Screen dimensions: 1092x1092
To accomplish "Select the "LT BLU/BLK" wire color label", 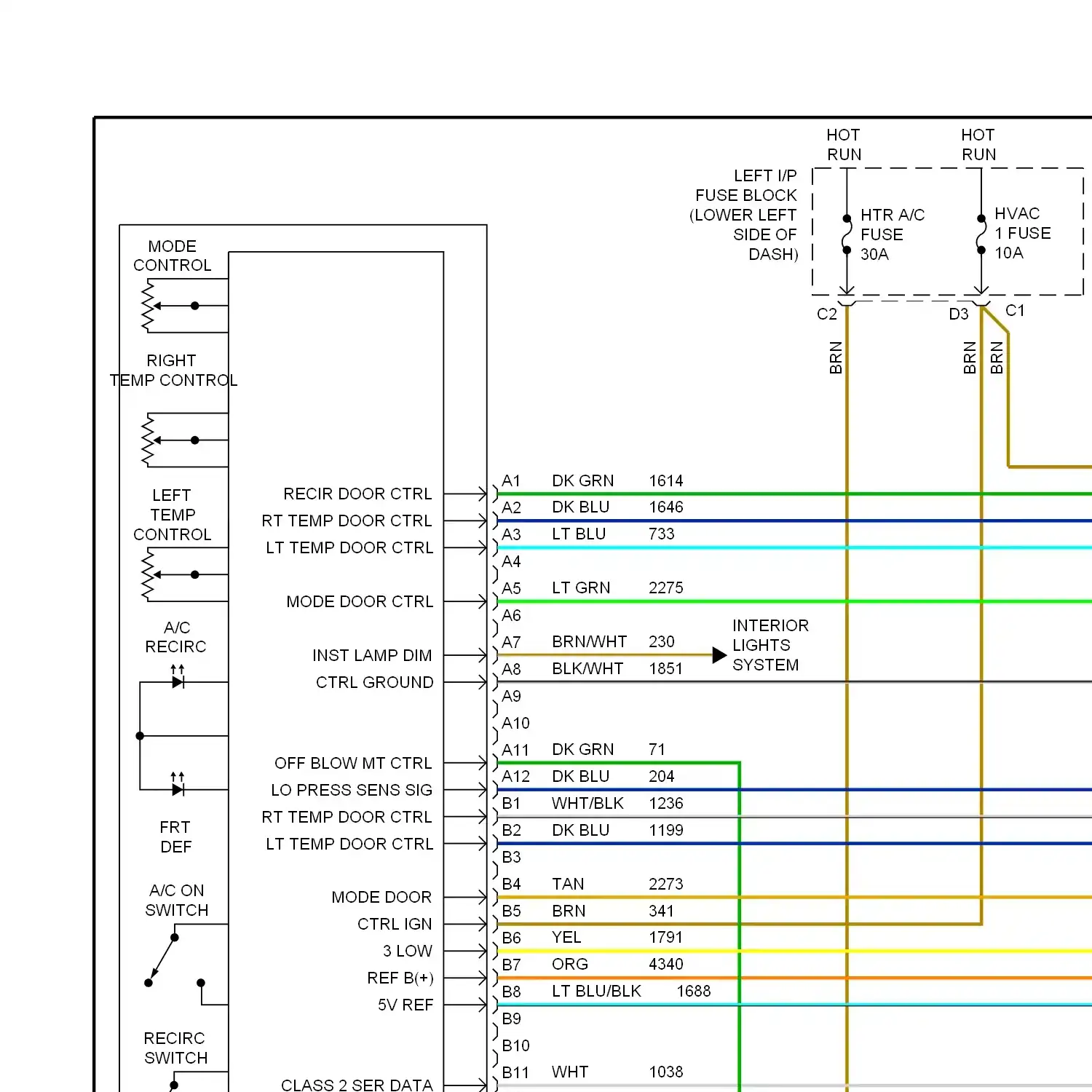I will pos(596,991).
